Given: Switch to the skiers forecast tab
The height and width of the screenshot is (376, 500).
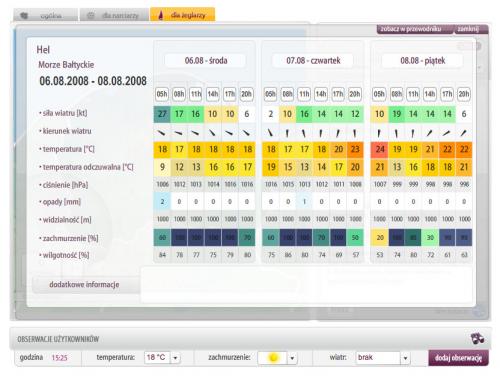Looking at the screenshot, I should (114, 15).
